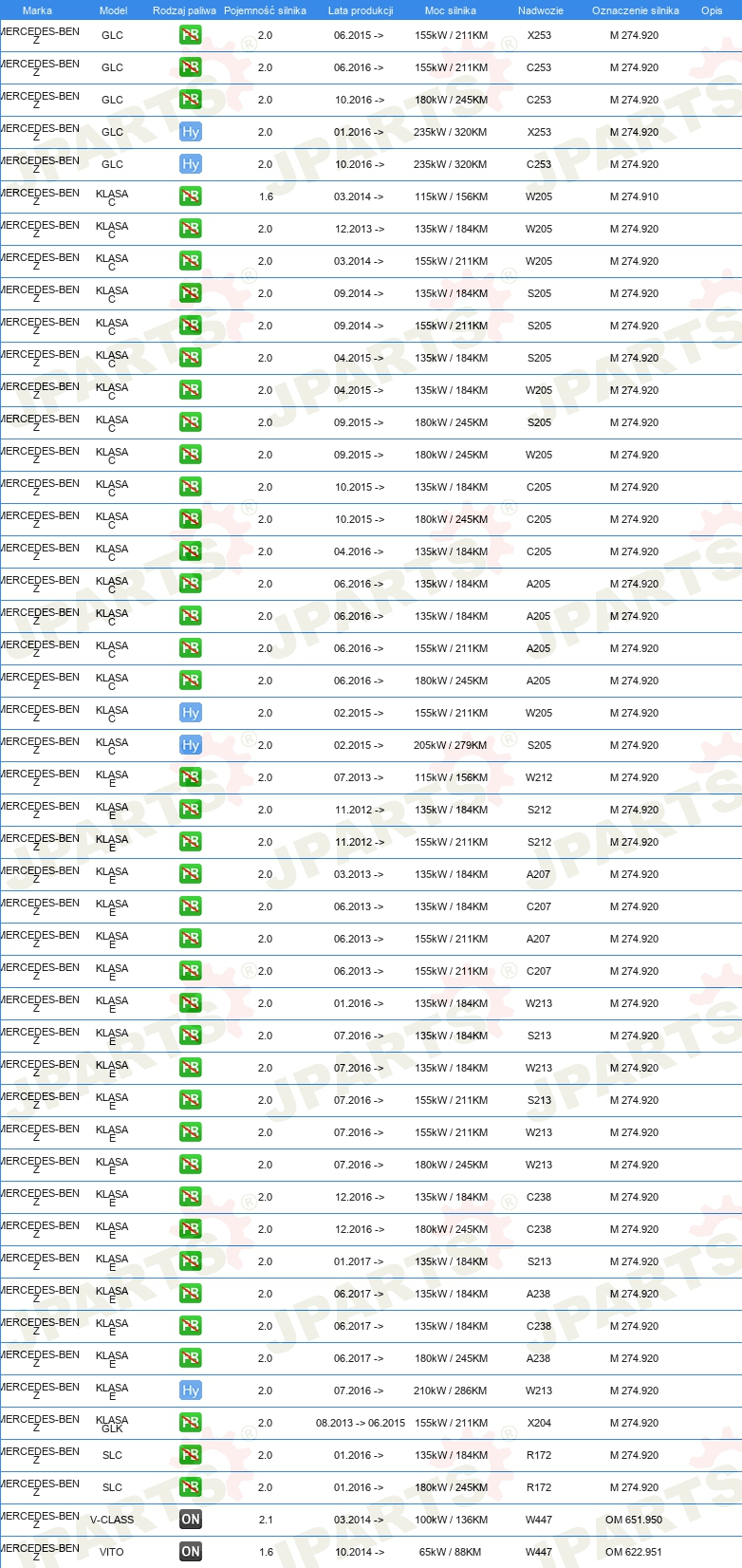Viewport: 742px width, 1568px height.
Task: Click the power value 100kW / 136KM
Action: [x=451, y=1521]
